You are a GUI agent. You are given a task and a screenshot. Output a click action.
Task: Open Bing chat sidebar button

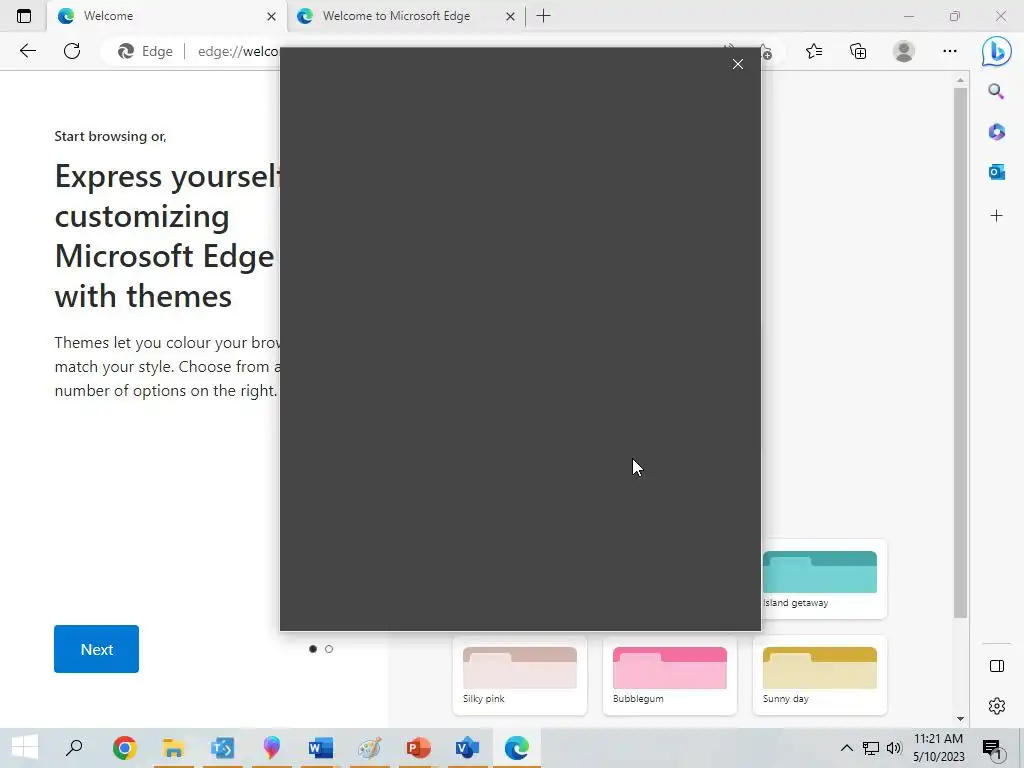click(997, 51)
